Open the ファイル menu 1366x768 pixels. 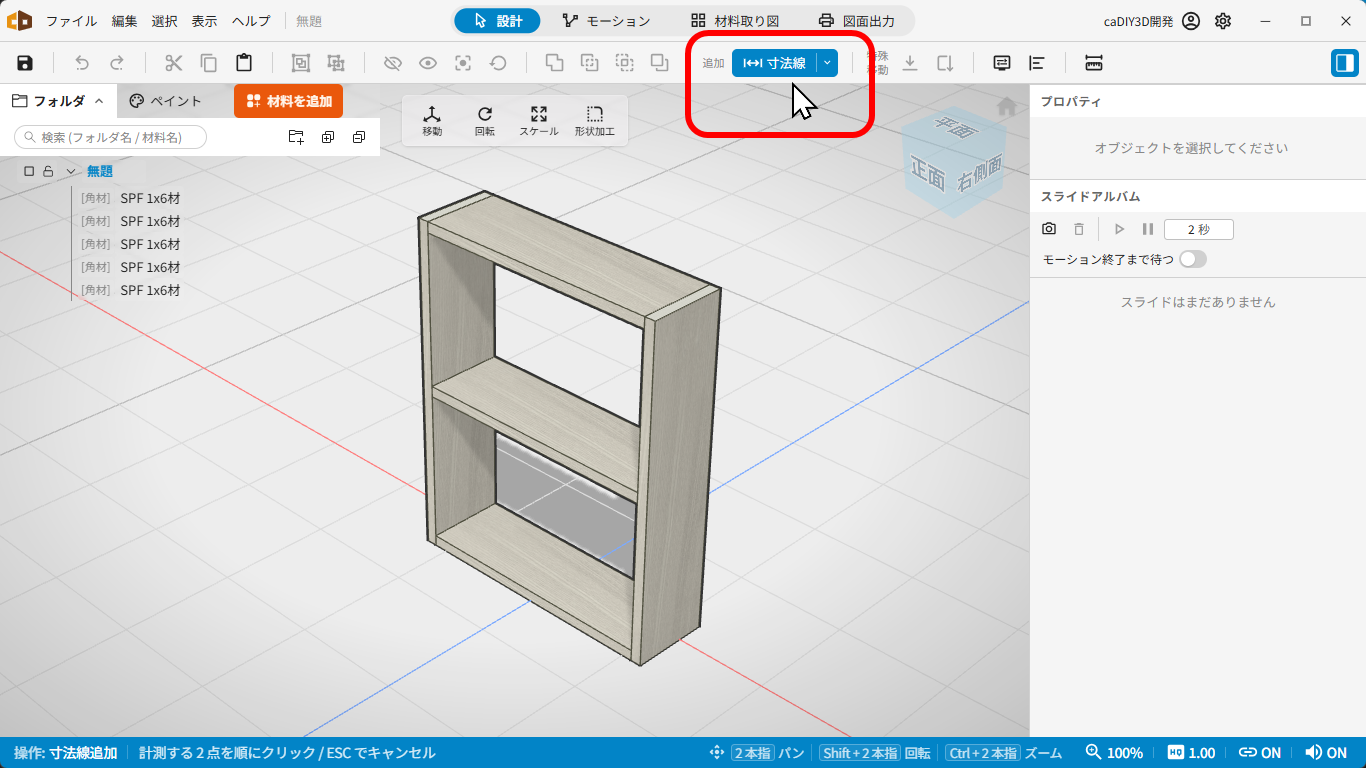[72, 21]
